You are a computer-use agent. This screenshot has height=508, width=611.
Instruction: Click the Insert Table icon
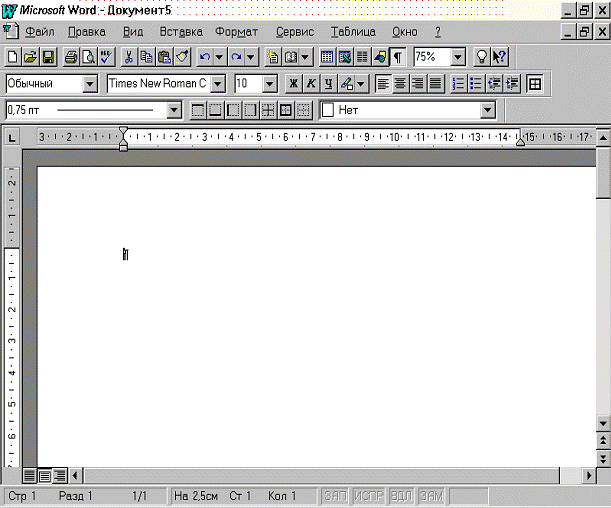[327, 57]
